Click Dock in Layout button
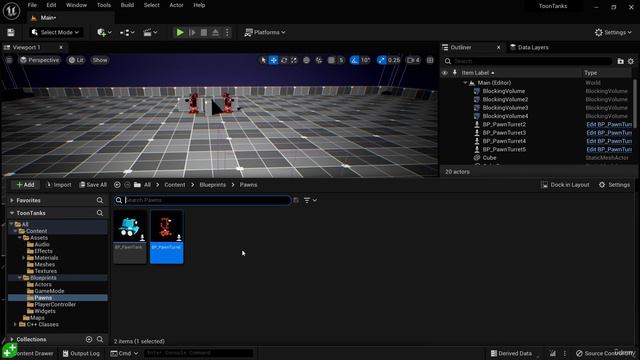The height and width of the screenshot is (360, 640). point(565,185)
